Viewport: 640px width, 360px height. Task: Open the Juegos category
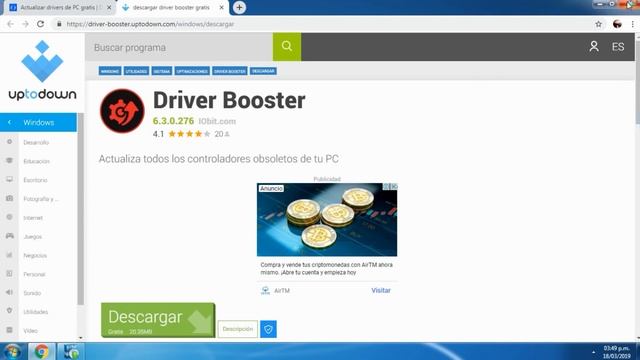pyautogui.click(x=33, y=237)
